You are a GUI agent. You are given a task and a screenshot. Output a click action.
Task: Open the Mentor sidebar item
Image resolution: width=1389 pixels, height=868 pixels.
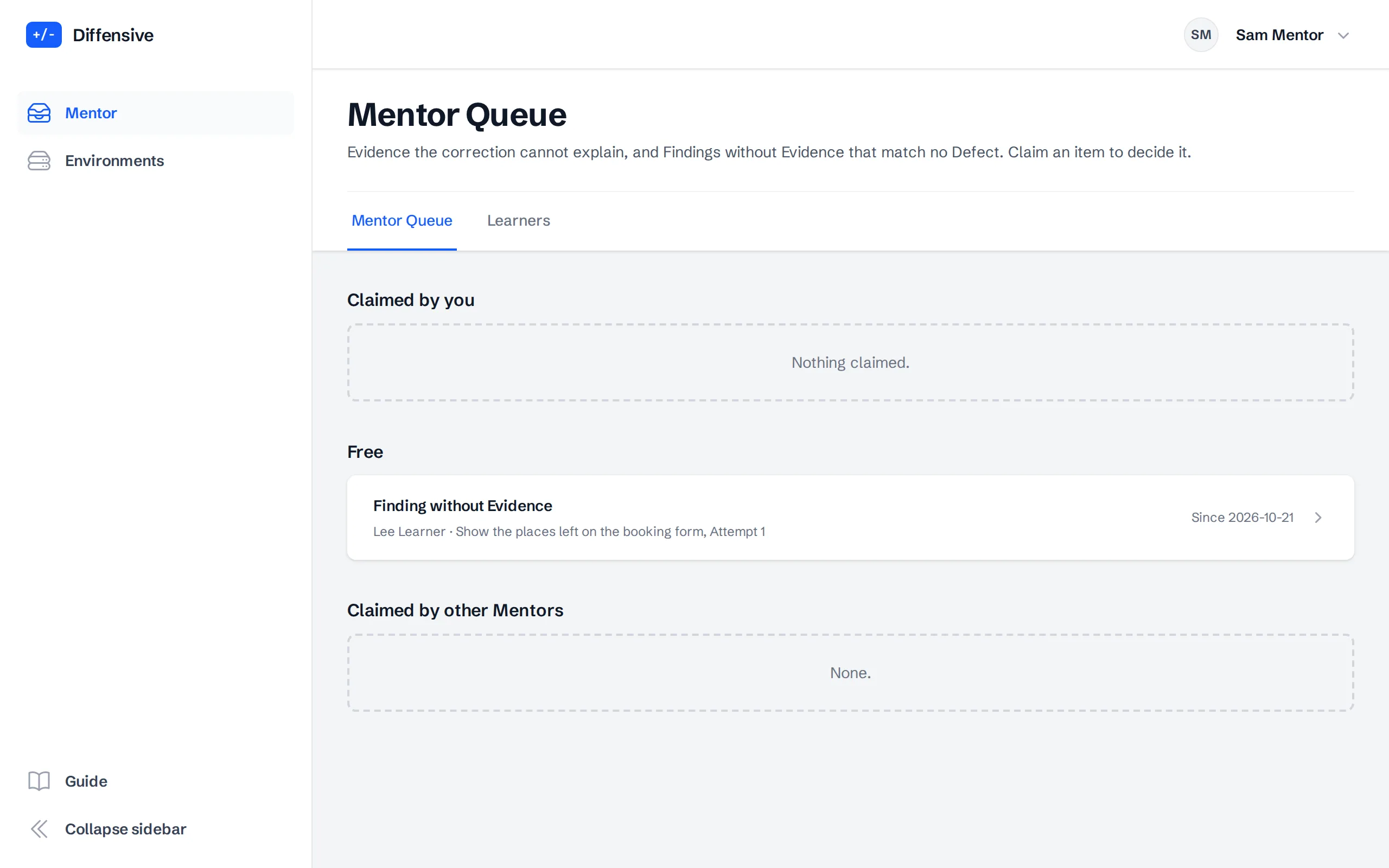click(155, 113)
